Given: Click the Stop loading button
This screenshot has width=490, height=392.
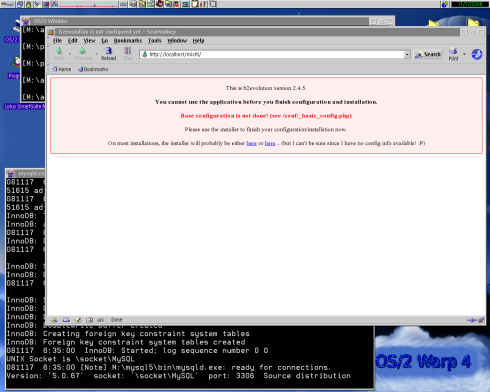Looking at the screenshot, I should [x=128, y=53].
